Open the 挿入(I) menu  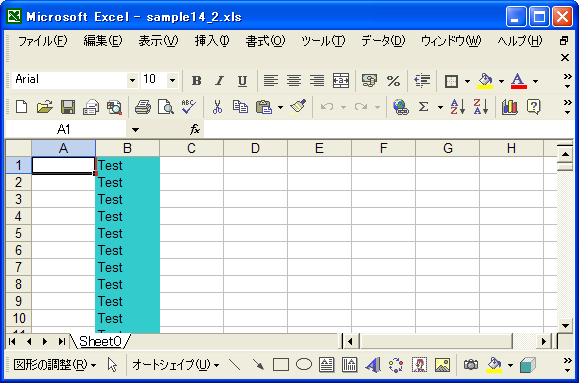pyautogui.click(x=212, y=41)
